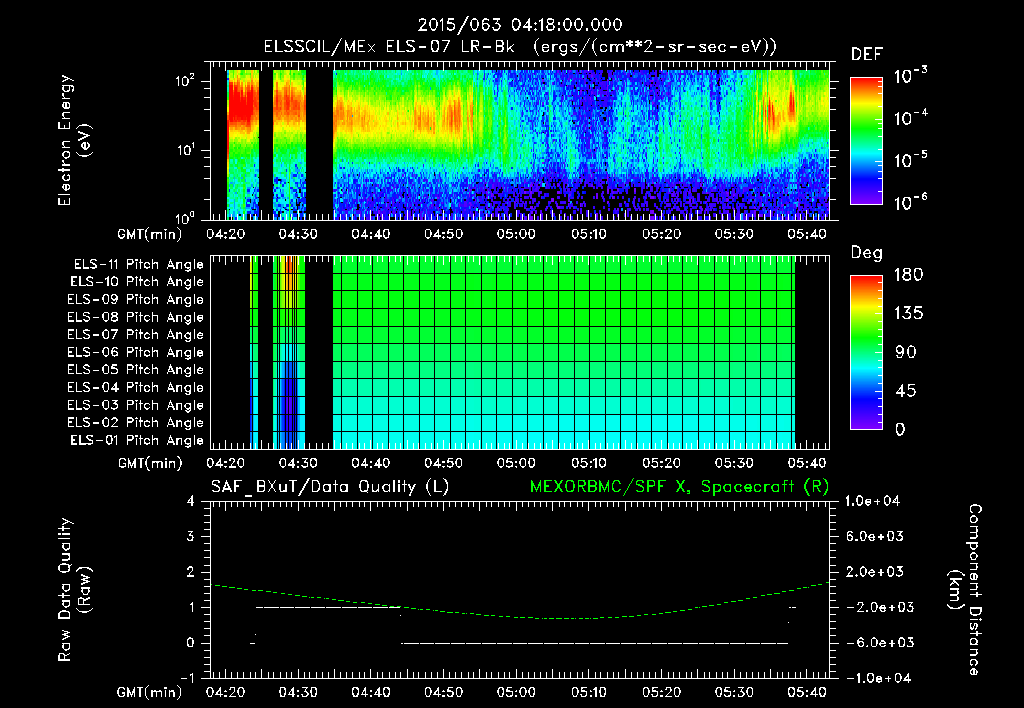
Task: Choose the ELS-04 Pitch Angle row label
Action: 136,388
